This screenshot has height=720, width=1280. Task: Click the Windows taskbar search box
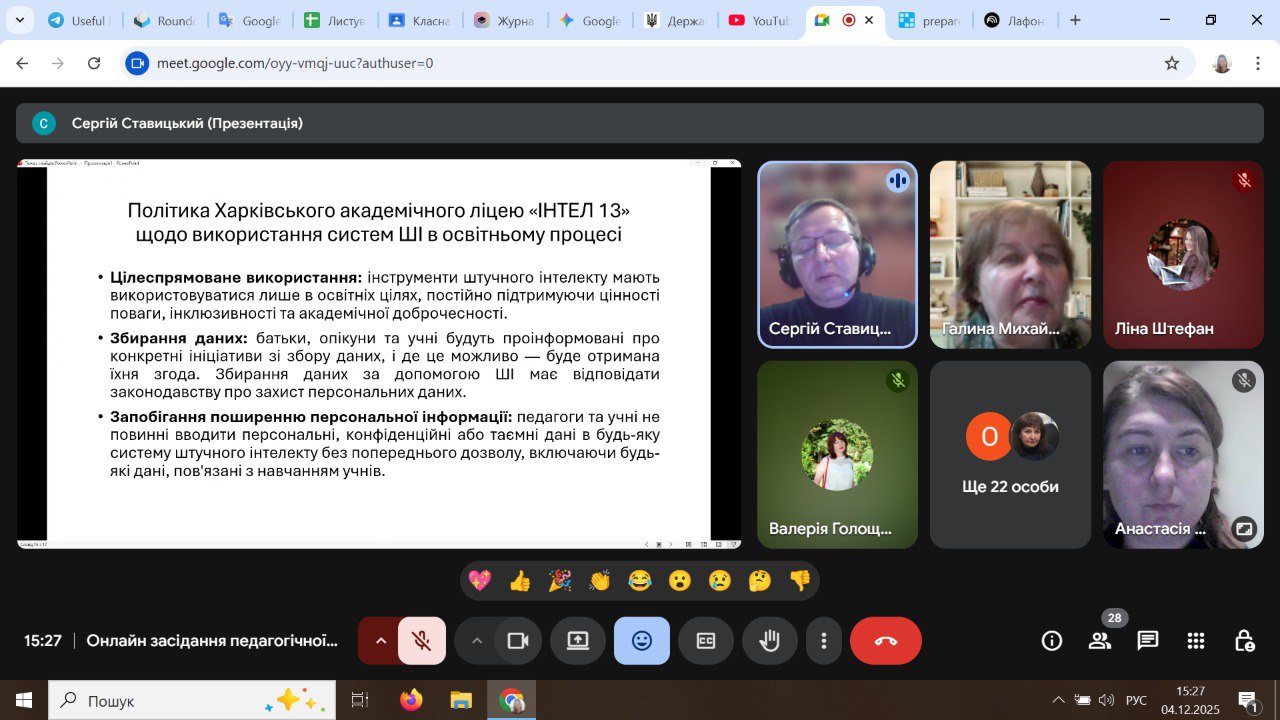click(x=192, y=700)
